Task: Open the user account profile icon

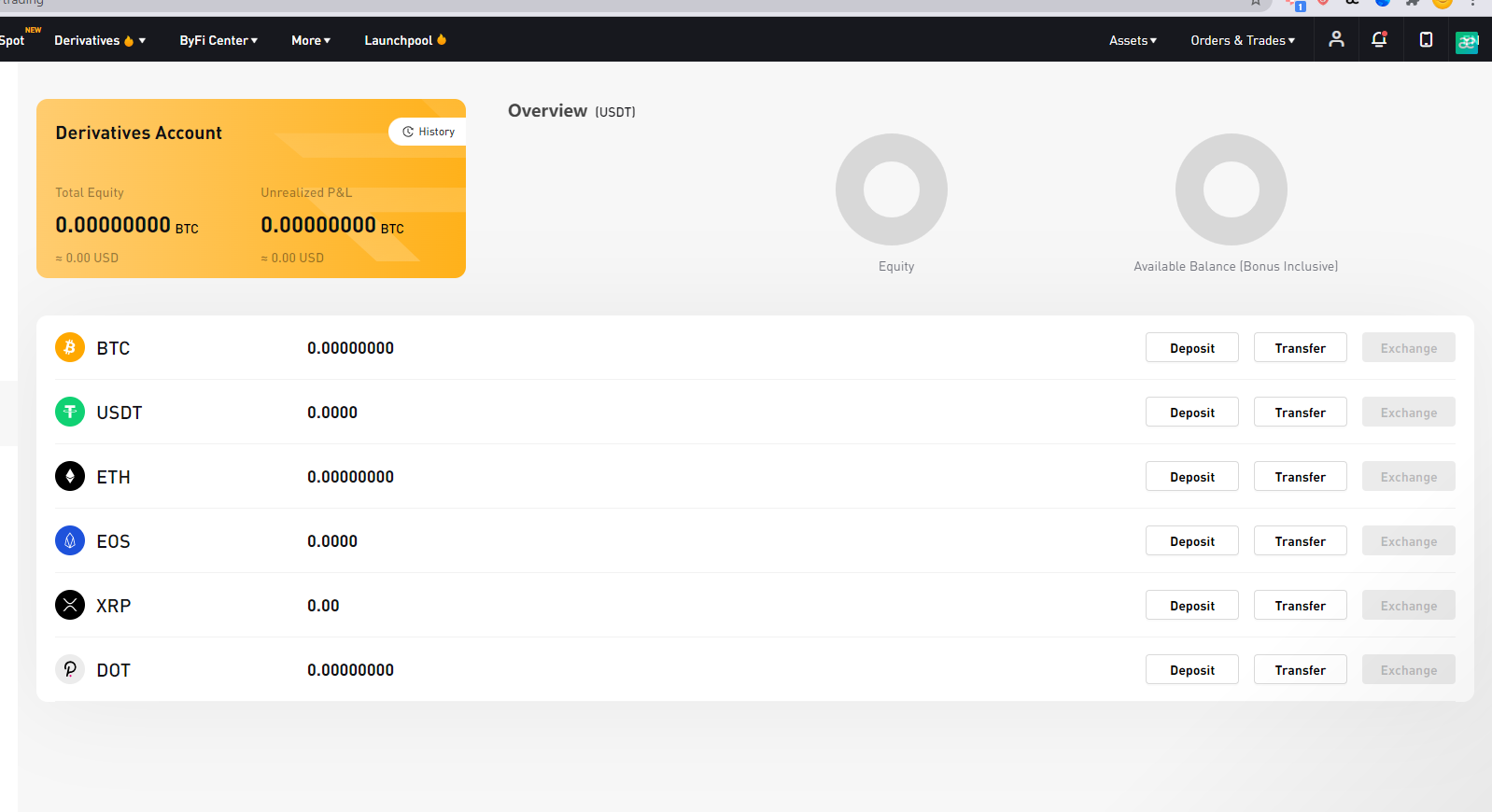Action: (1336, 39)
